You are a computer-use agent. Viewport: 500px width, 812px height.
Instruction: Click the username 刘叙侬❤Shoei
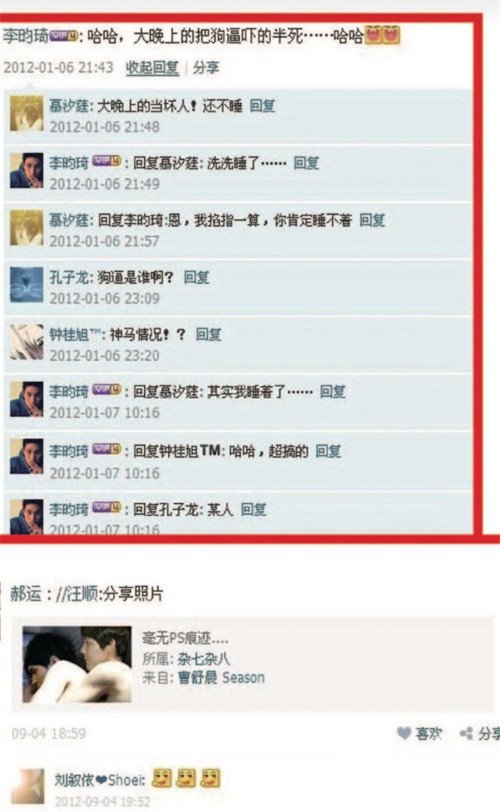(x=99, y=779)
